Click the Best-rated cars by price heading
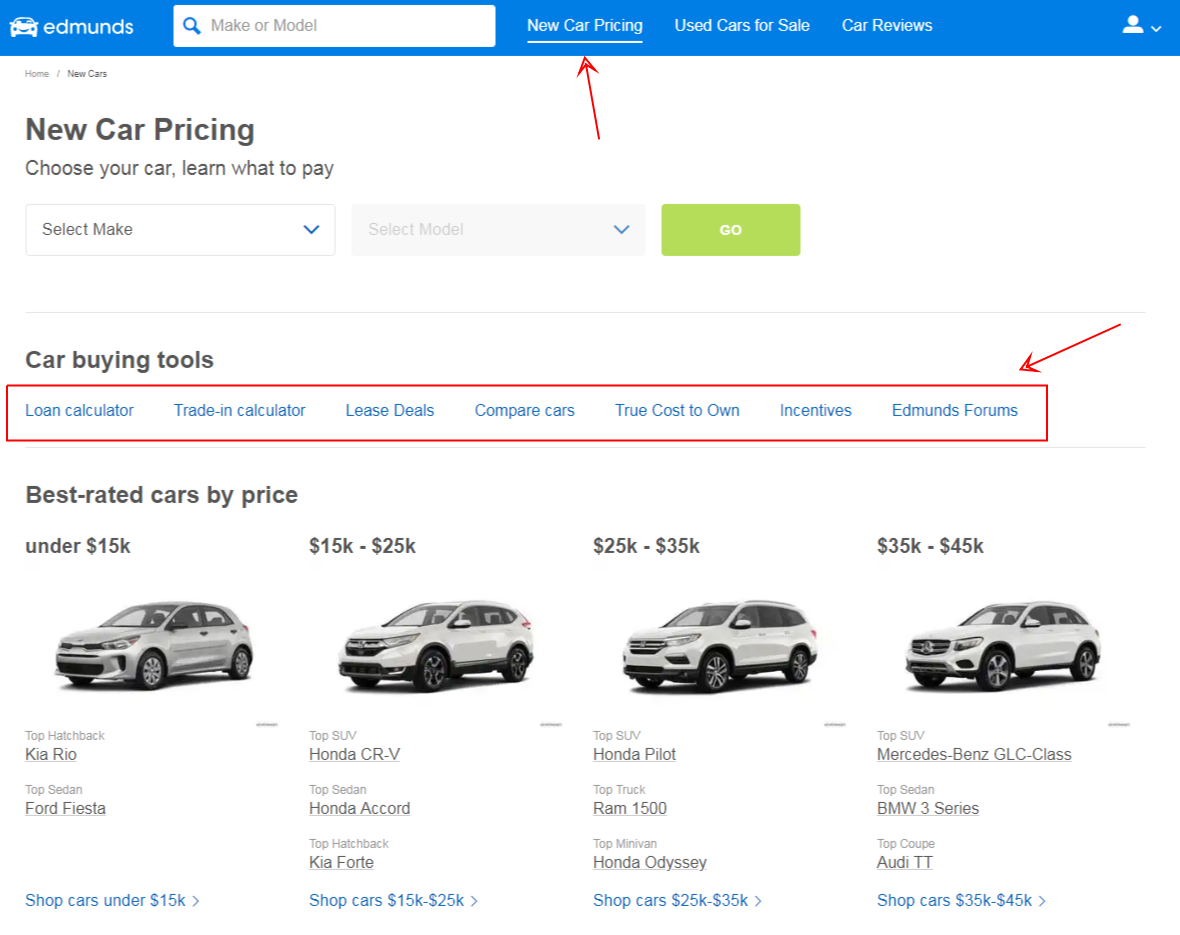The image size is (1180, 935). (162, 495)
